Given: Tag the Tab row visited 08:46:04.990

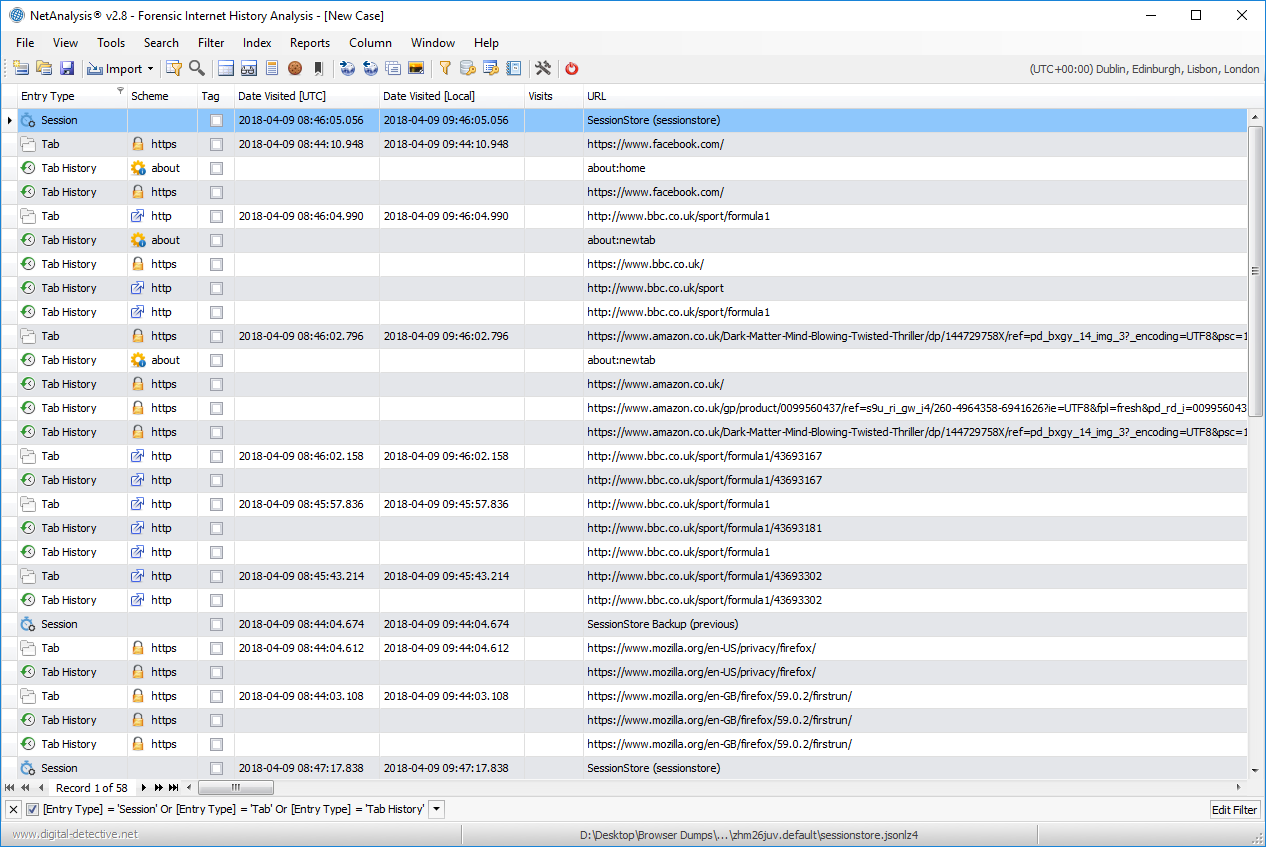Looking at the screenshot, I should (x=216, y=216).
